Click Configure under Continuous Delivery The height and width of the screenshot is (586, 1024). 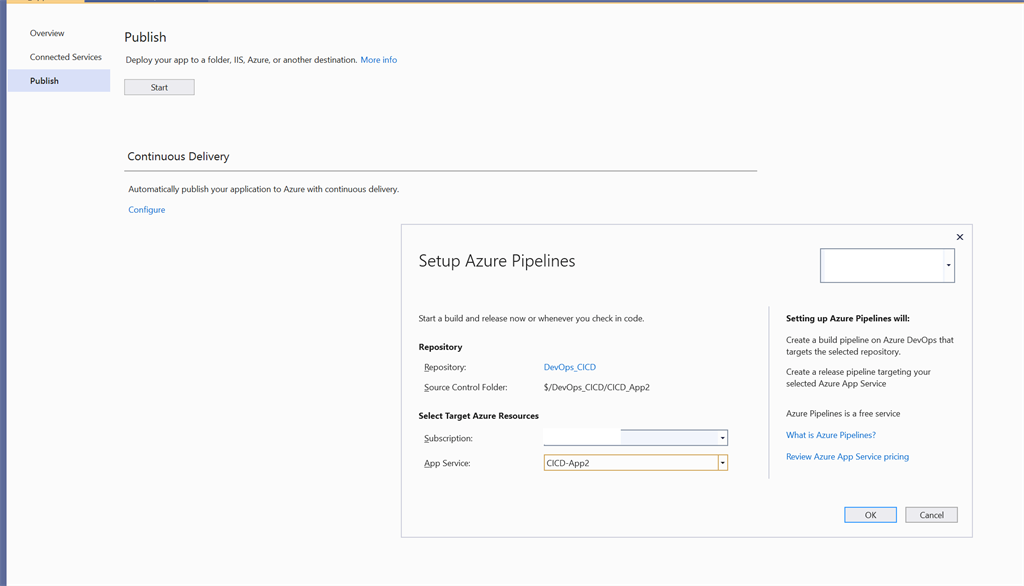[x=145, y=209]
